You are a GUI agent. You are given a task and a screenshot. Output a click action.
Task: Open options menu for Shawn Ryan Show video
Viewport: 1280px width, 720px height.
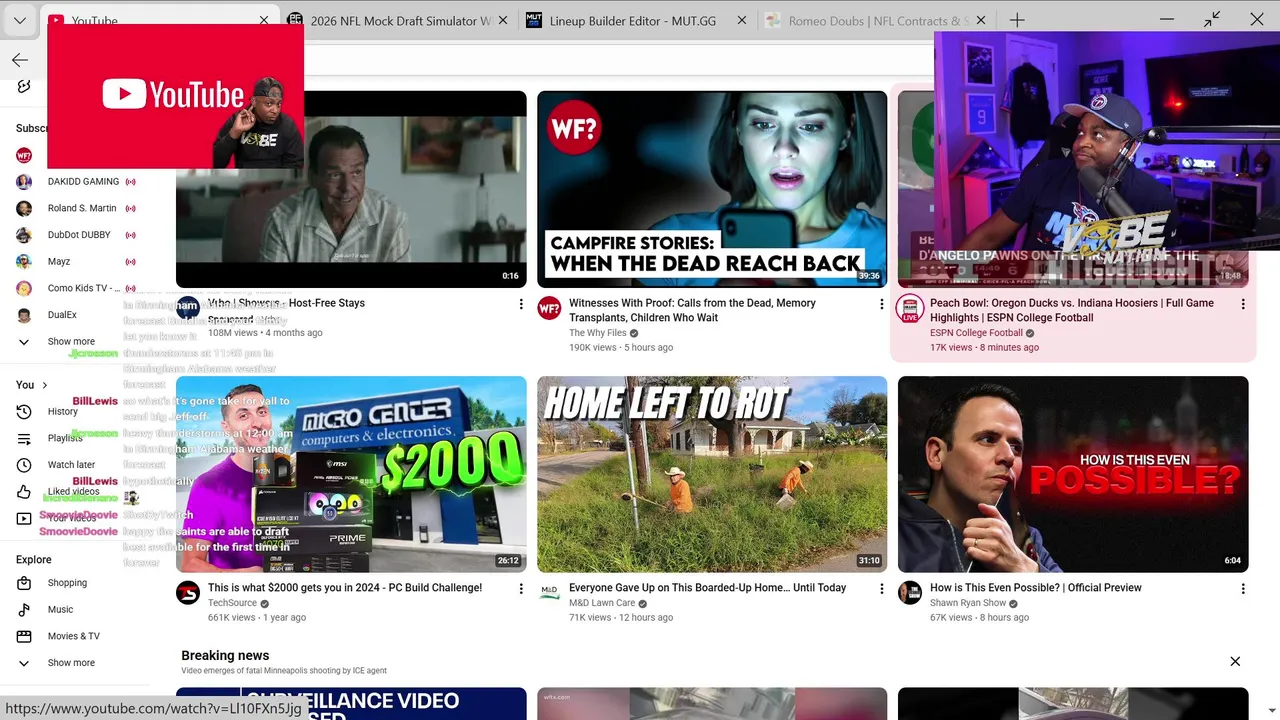pyautogui.click(x=1243, y=589)
